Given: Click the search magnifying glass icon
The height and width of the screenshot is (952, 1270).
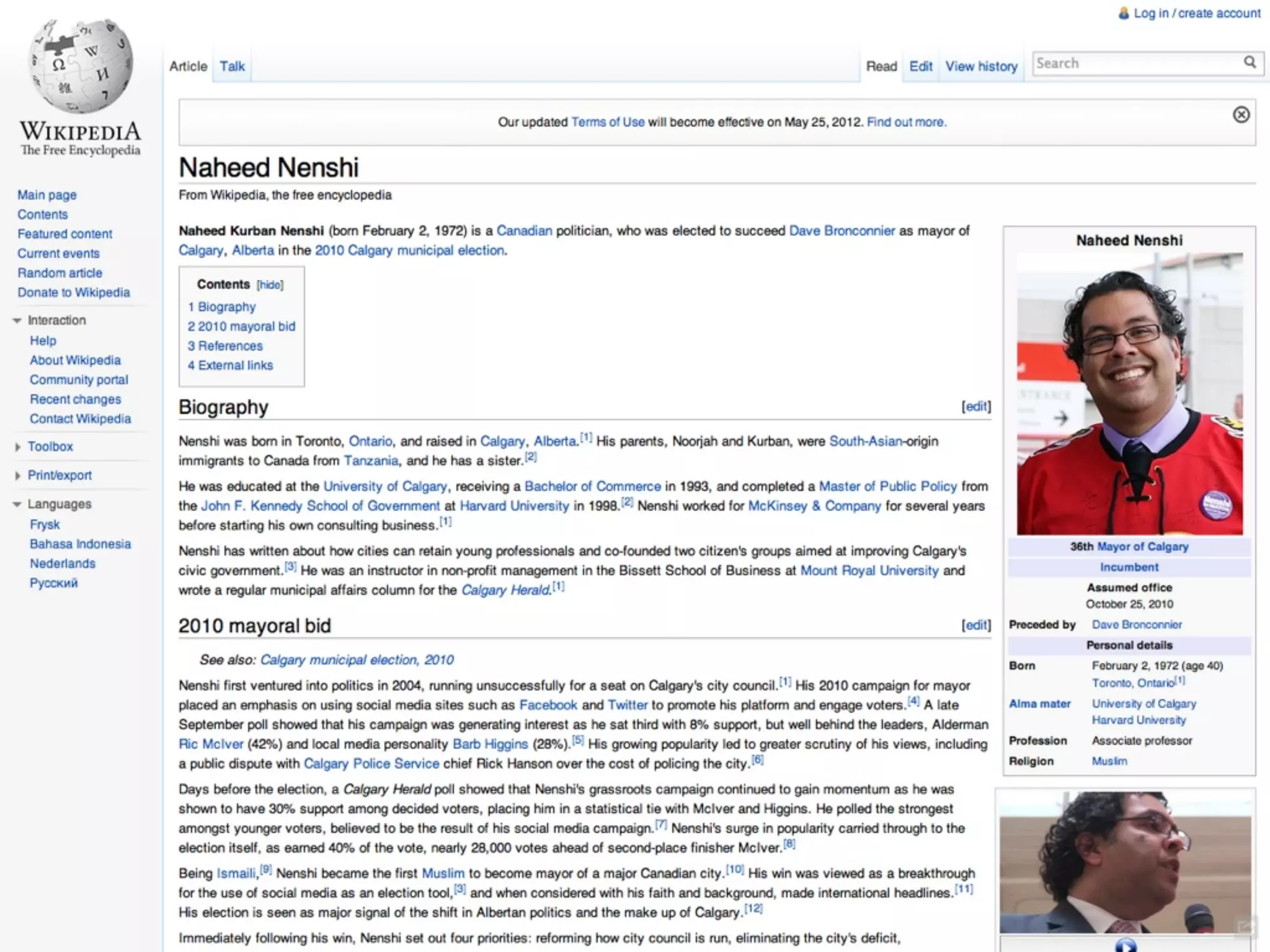Looking at the screenshot, I should click(1250, 63).
